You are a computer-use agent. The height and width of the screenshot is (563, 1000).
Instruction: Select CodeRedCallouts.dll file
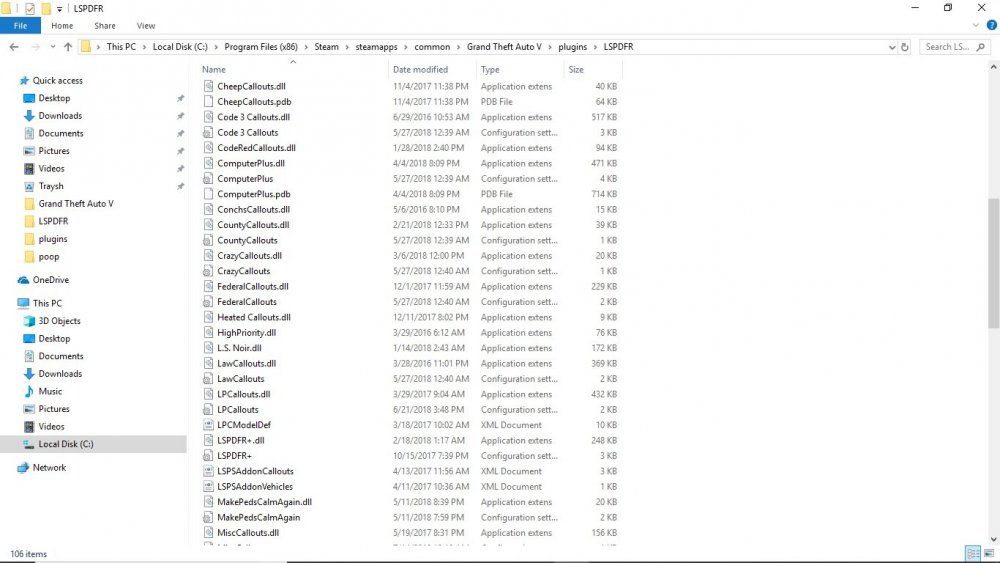(256, 147)
